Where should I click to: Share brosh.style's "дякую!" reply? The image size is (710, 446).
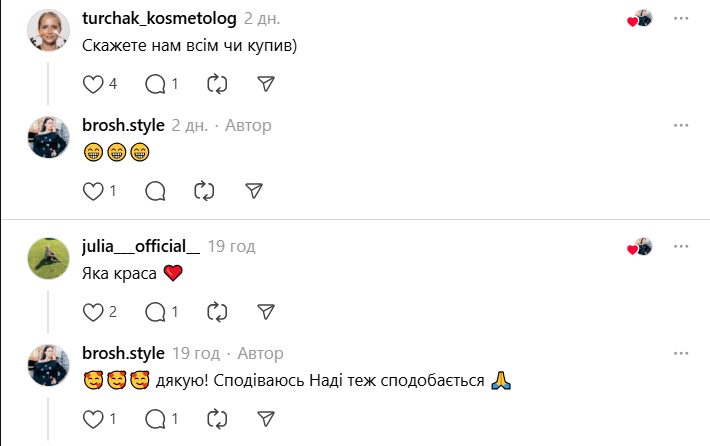pyautogui.click(x=266, y=418)
